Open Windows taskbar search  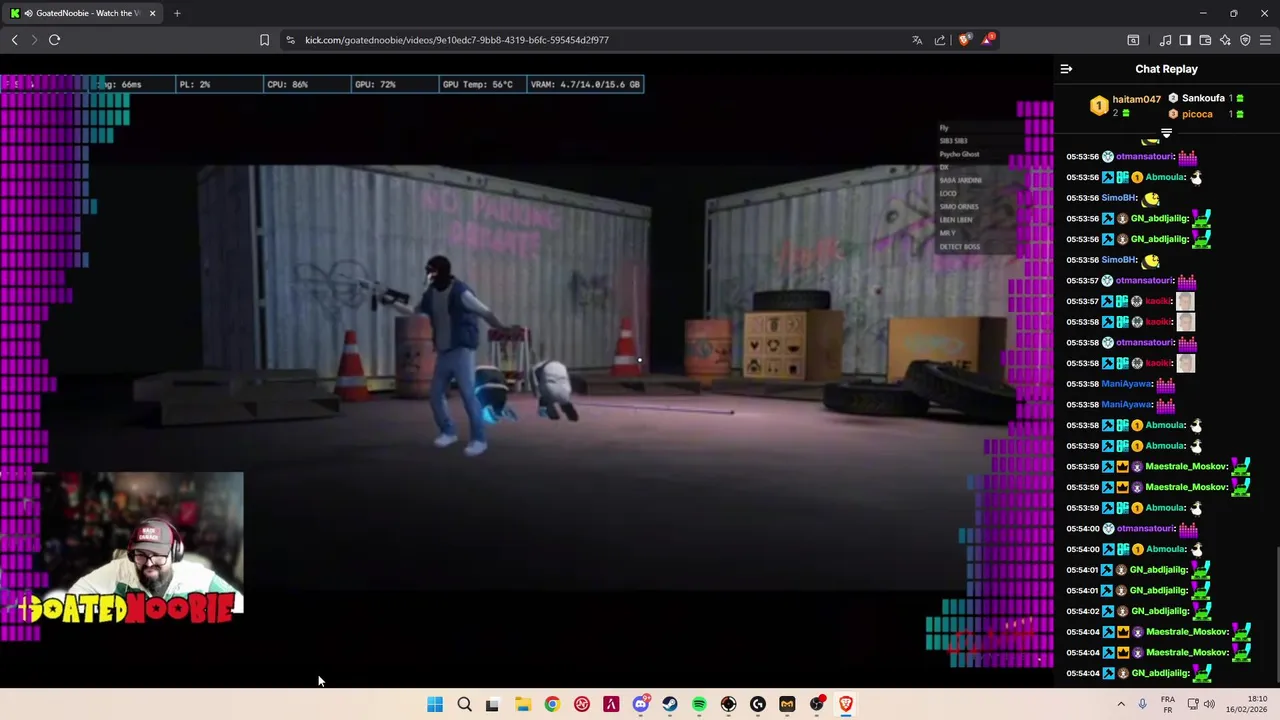coord(464,705)
